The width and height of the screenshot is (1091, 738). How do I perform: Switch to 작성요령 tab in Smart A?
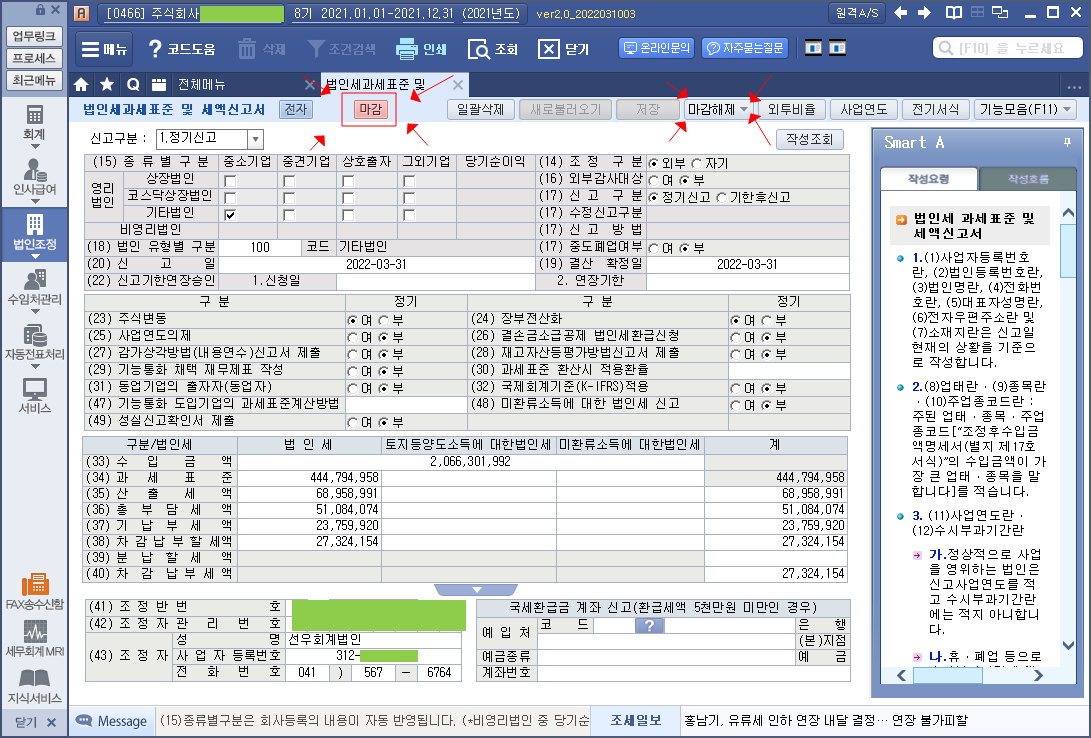click(x=929, y=179)
